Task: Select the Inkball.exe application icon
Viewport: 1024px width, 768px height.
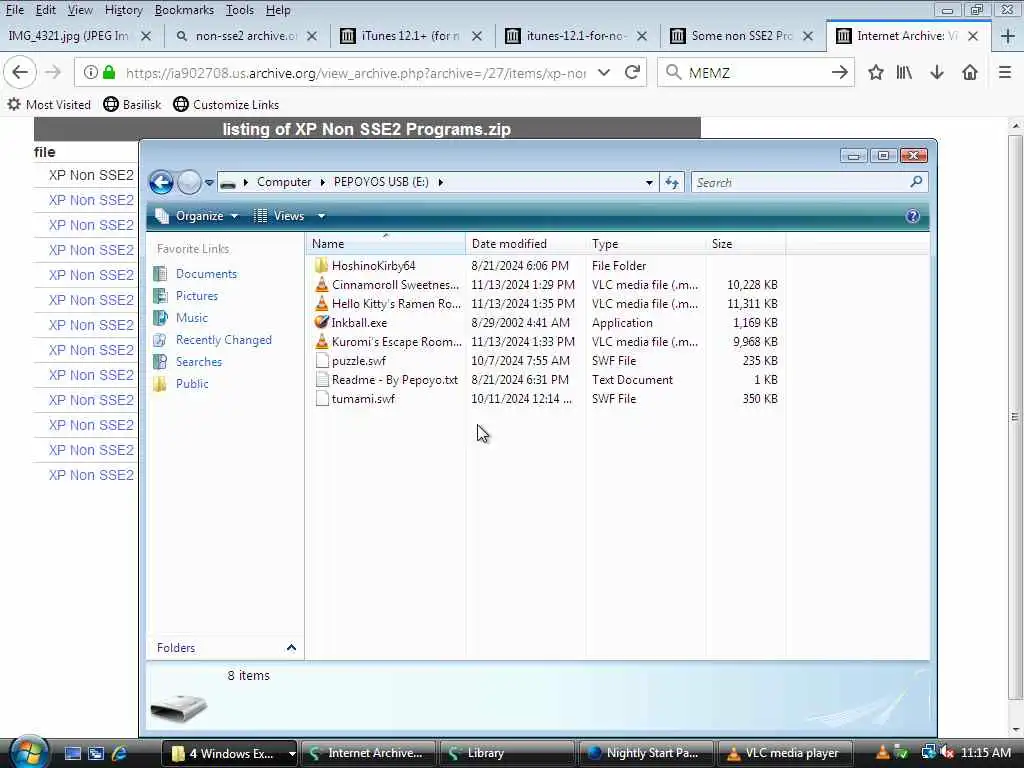Action: point(321,322)
